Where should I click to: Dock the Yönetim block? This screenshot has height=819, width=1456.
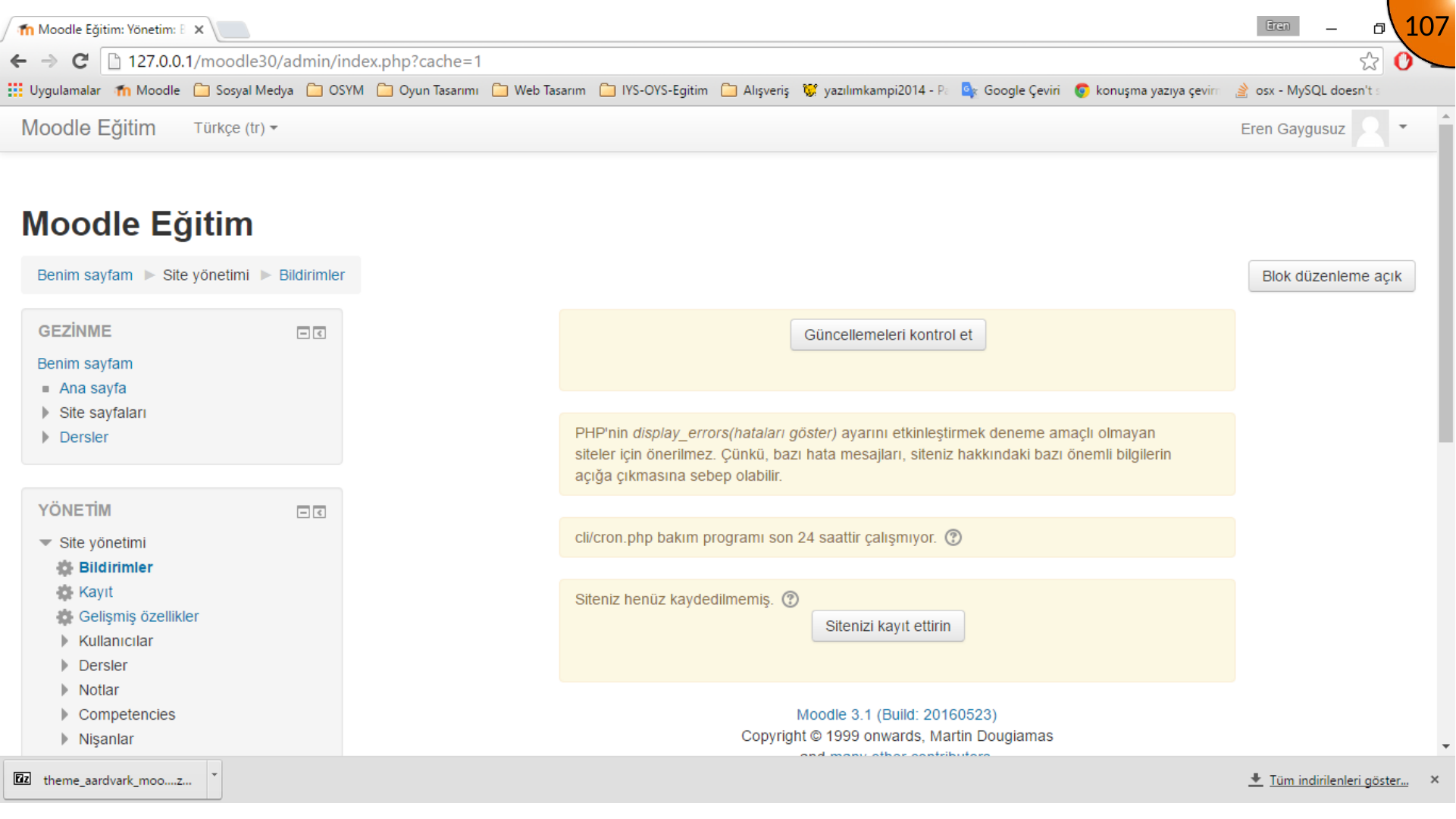click(320, 512)
